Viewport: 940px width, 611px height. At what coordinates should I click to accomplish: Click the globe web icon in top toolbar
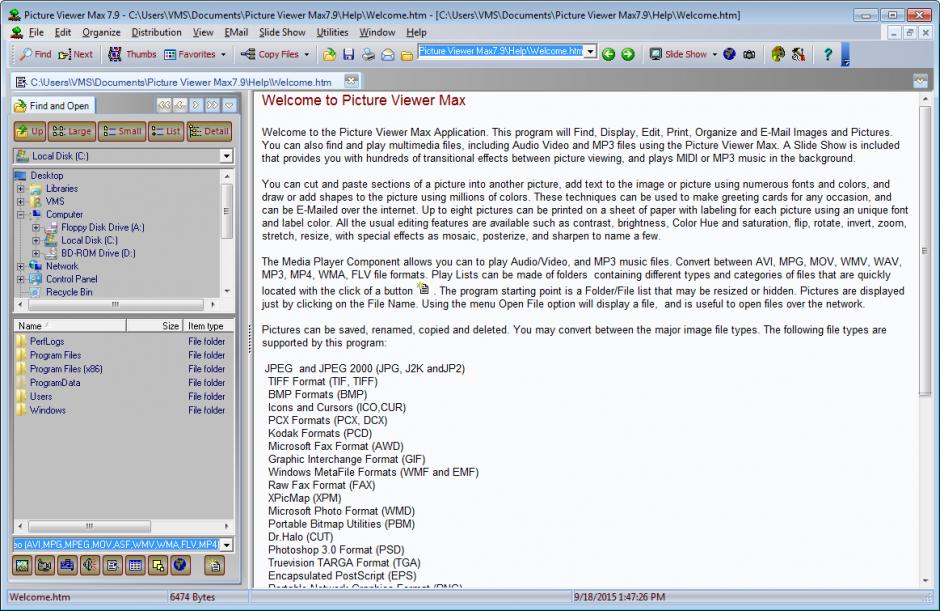coord(729,54)
